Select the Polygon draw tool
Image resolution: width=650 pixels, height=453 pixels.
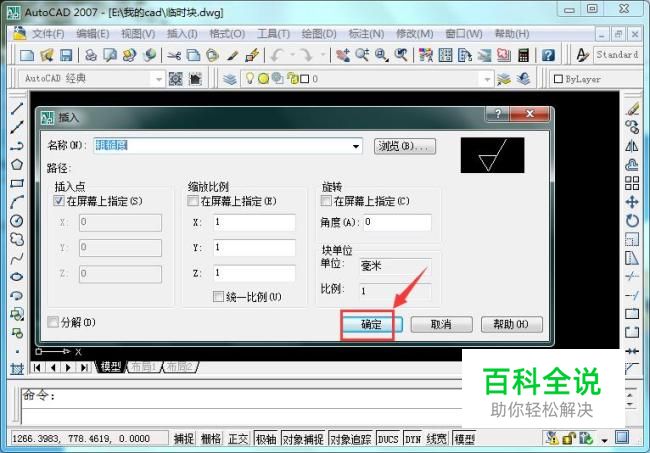click(x=17, y=165)
